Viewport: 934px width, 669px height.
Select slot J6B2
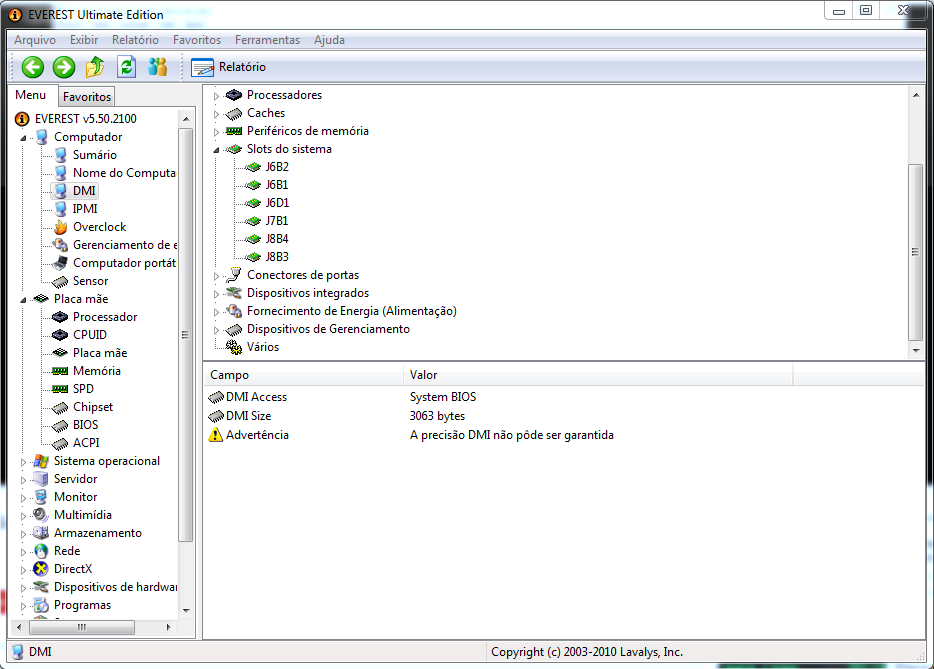click(277, 167)
